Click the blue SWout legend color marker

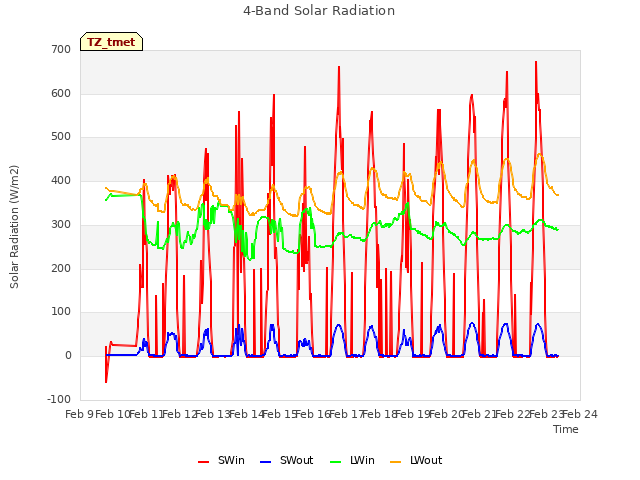click(x=265, y=462)
